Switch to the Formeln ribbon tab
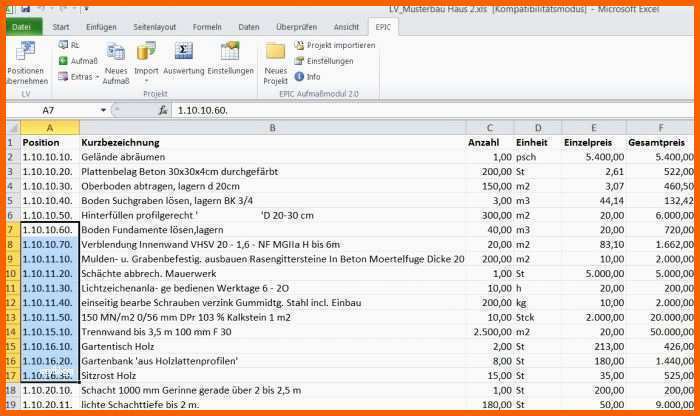The height and width of the screenshot is (416, 700). point(207,27)
